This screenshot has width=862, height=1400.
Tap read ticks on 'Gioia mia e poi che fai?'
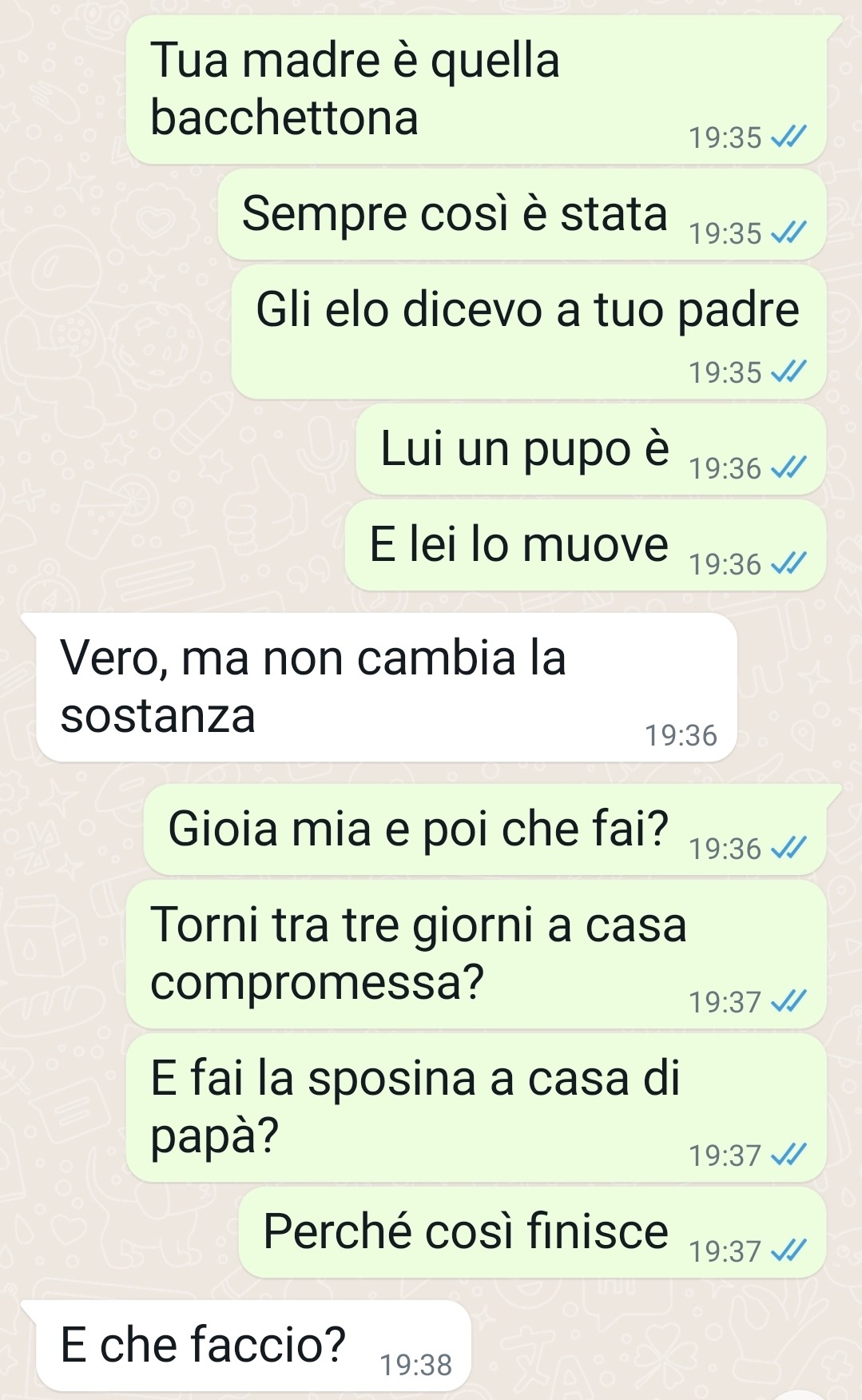[789, 848]
